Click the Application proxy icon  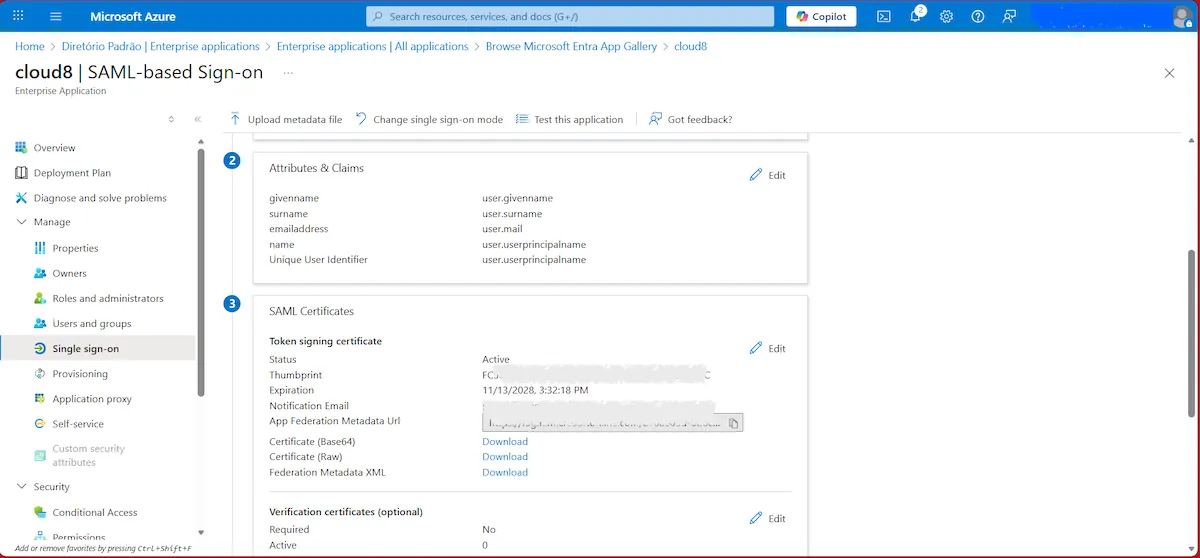40,398
